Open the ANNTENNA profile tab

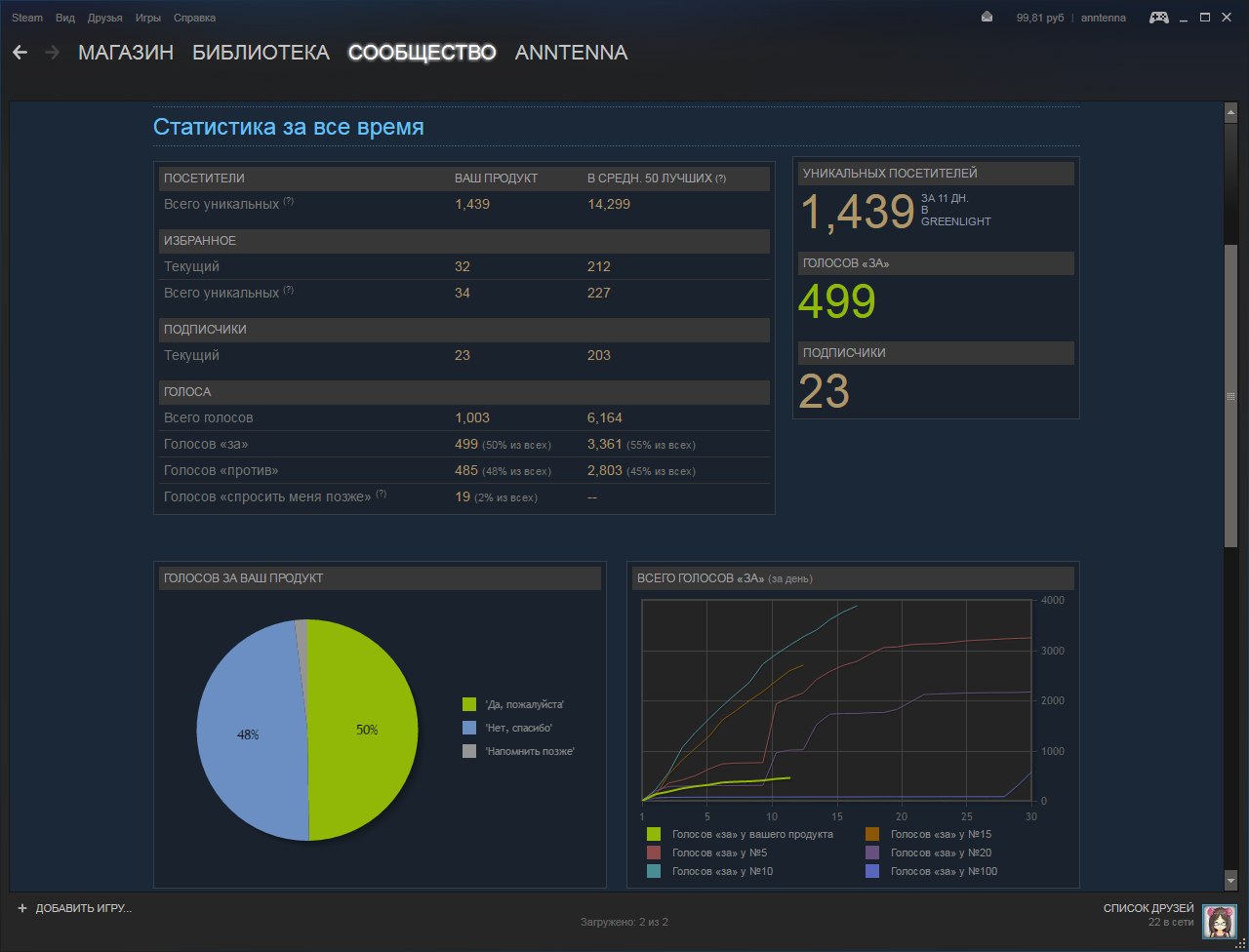571,53
